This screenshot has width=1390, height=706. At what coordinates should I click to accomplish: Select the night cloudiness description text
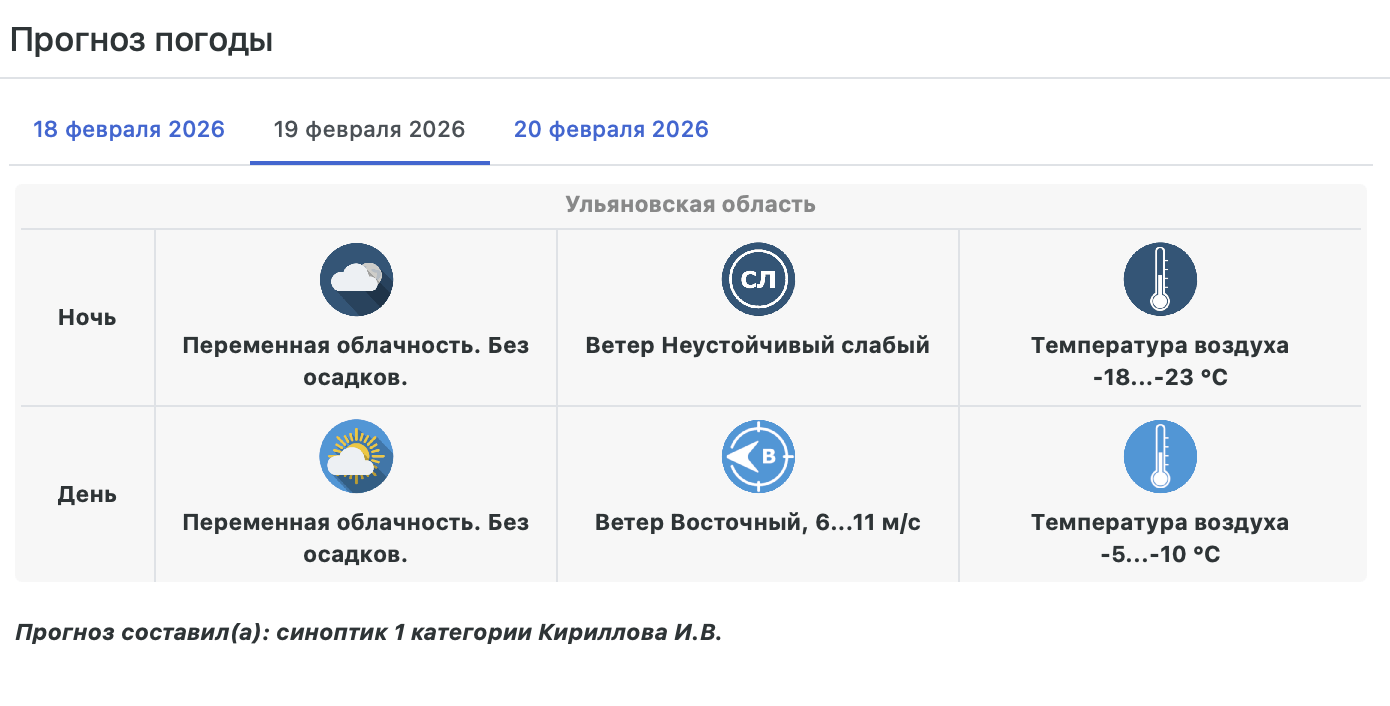click(356, 361)
